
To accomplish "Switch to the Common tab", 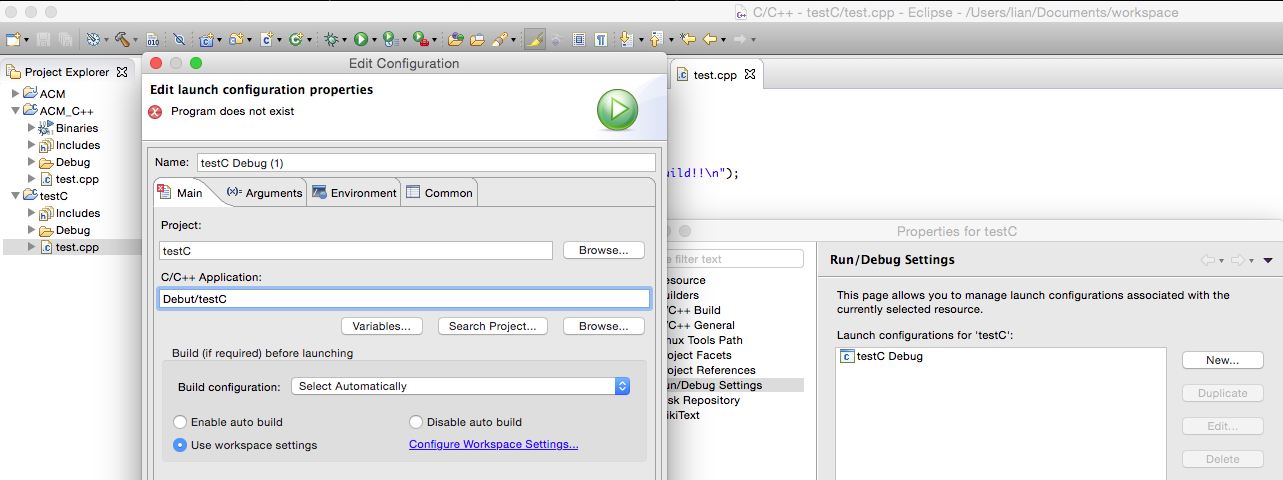I will [439, 193].
